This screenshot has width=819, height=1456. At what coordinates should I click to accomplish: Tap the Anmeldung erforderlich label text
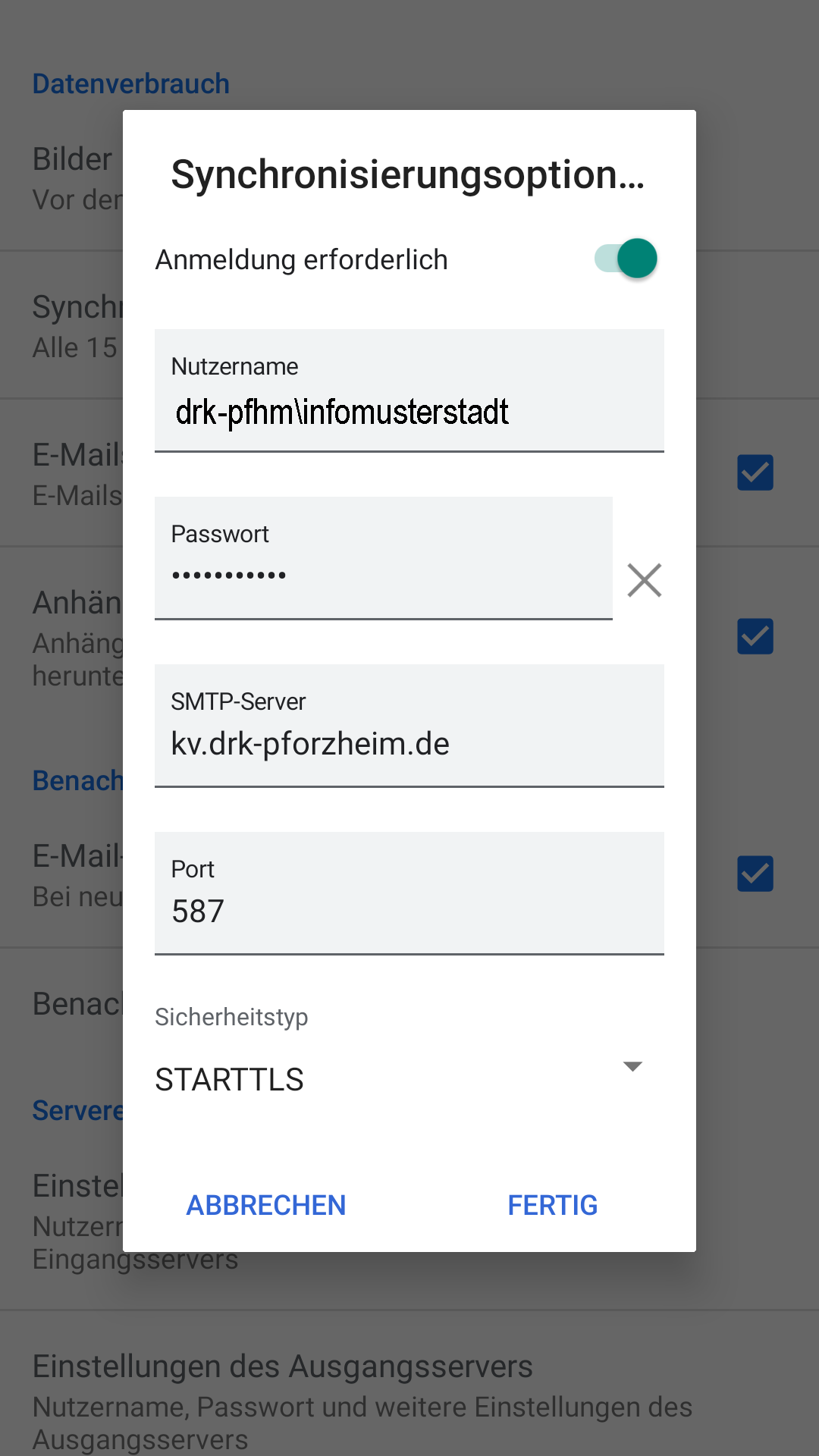coord(302,259)
